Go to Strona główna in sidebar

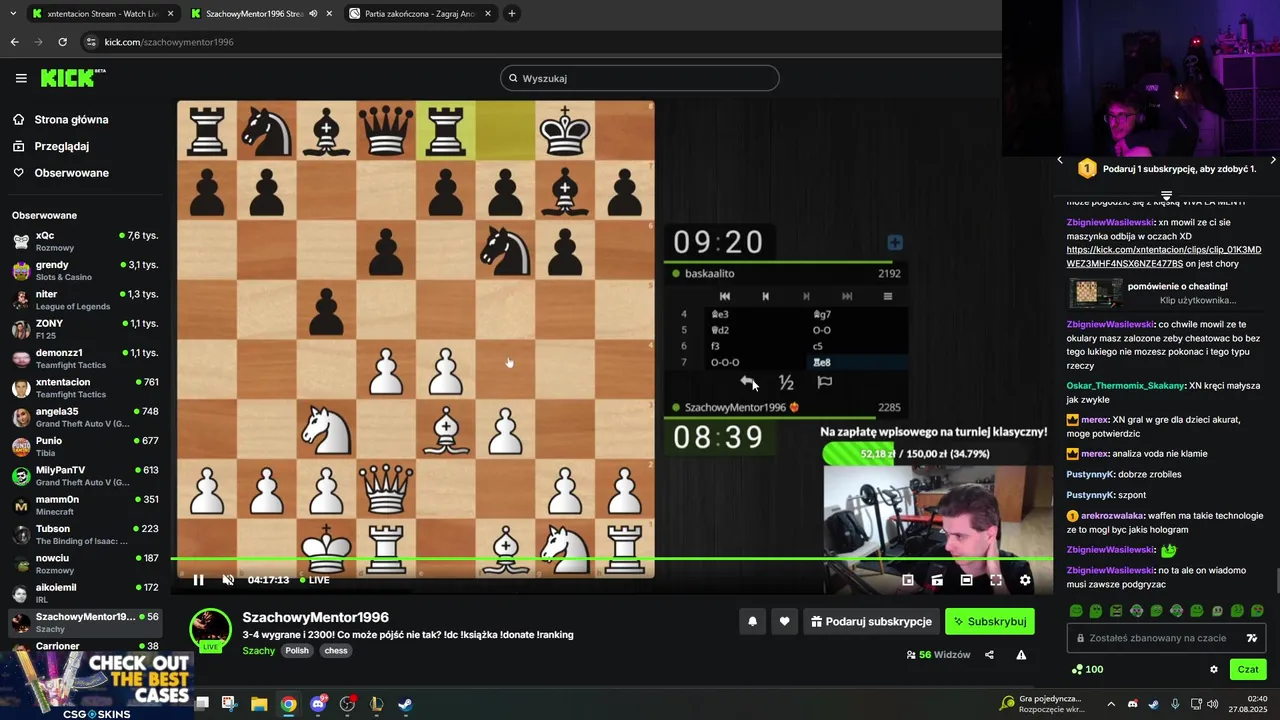(71, 119)
